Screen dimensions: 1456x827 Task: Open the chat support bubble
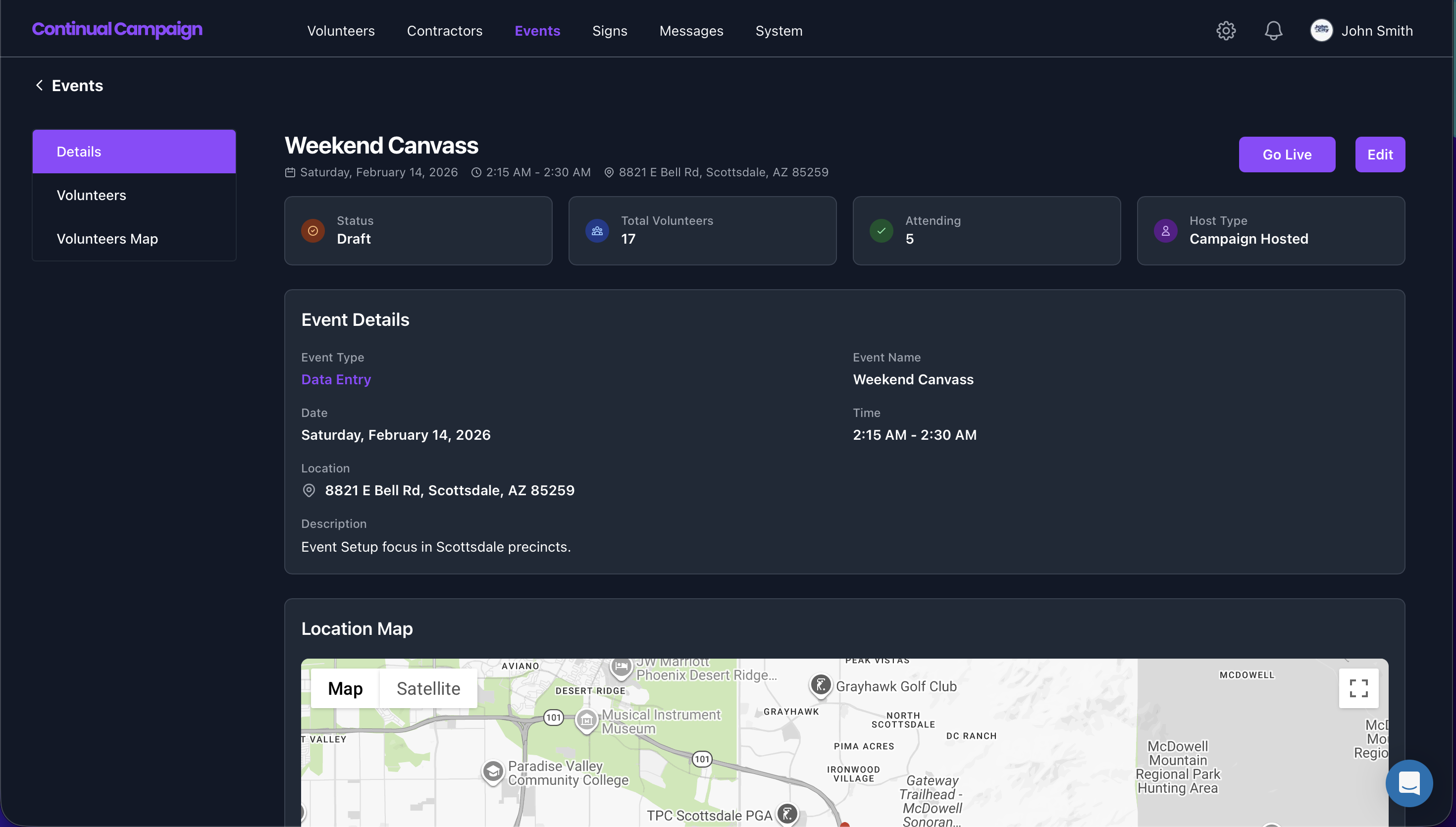tap(1408, 783)
